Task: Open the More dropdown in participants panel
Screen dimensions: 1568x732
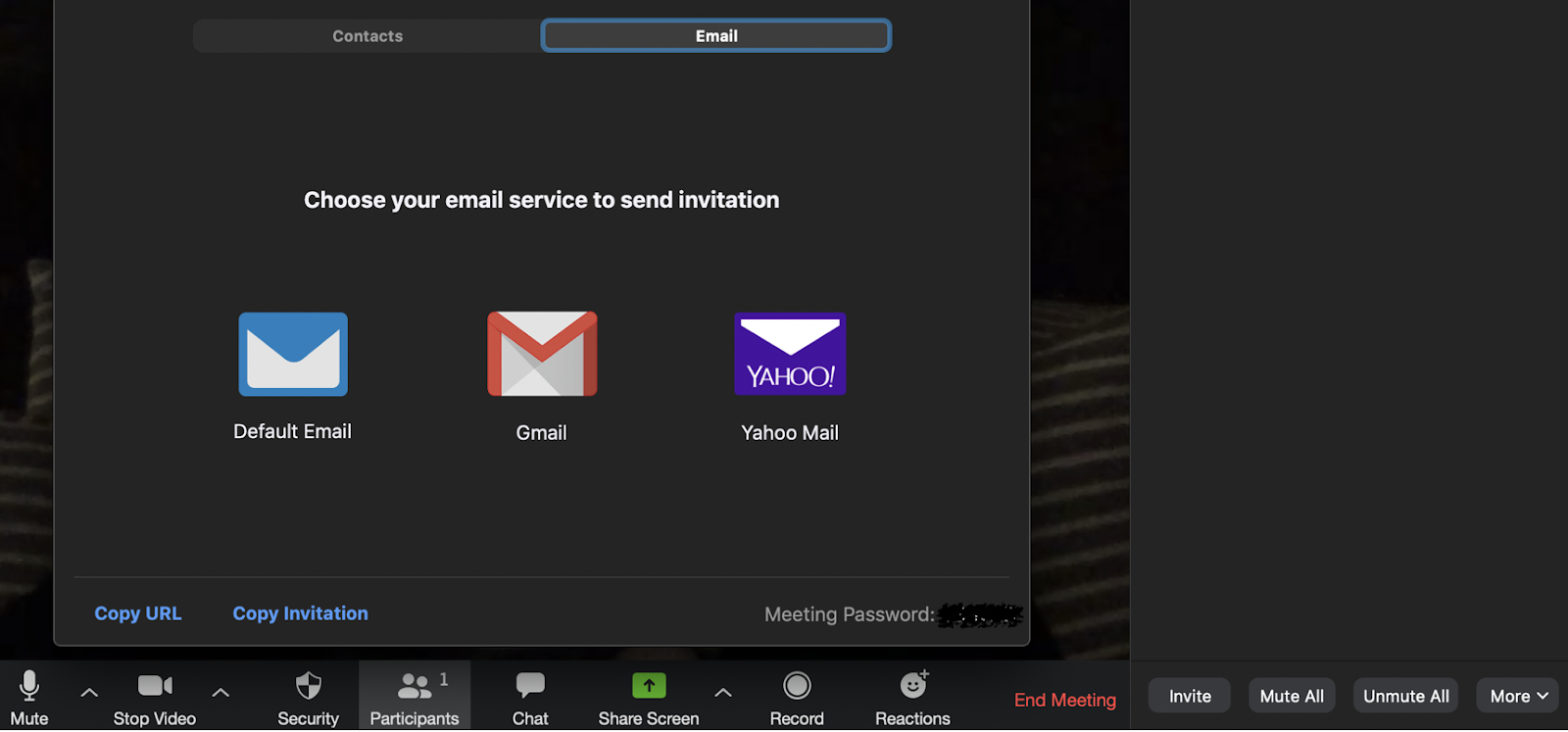Action: click(1518, 697)
